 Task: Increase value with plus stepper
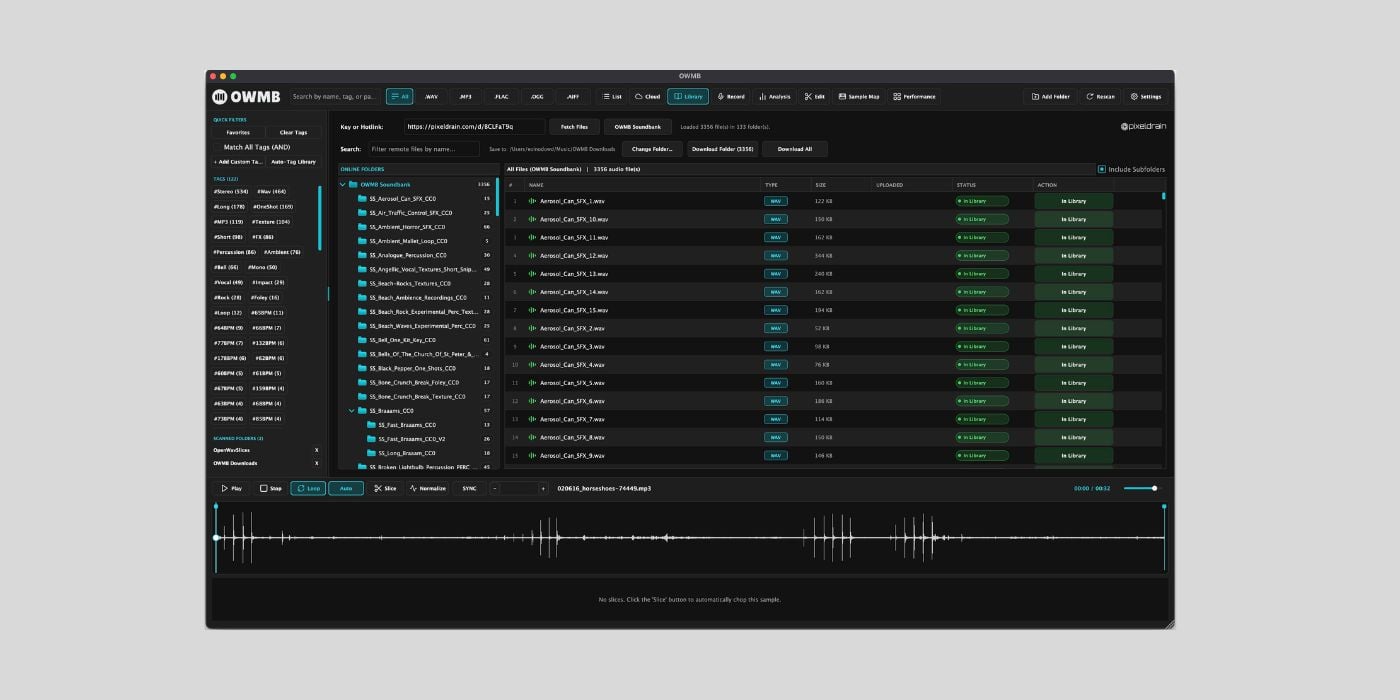click(543, 489)
